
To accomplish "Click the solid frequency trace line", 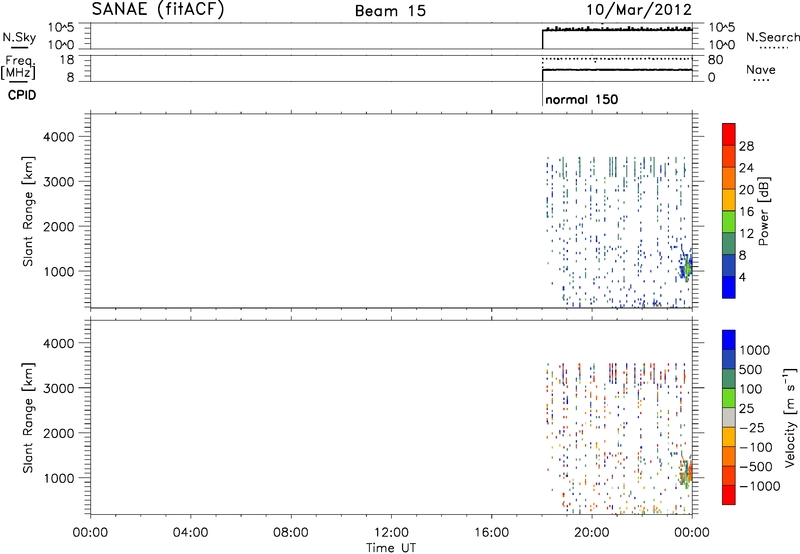I will (617, 70).
